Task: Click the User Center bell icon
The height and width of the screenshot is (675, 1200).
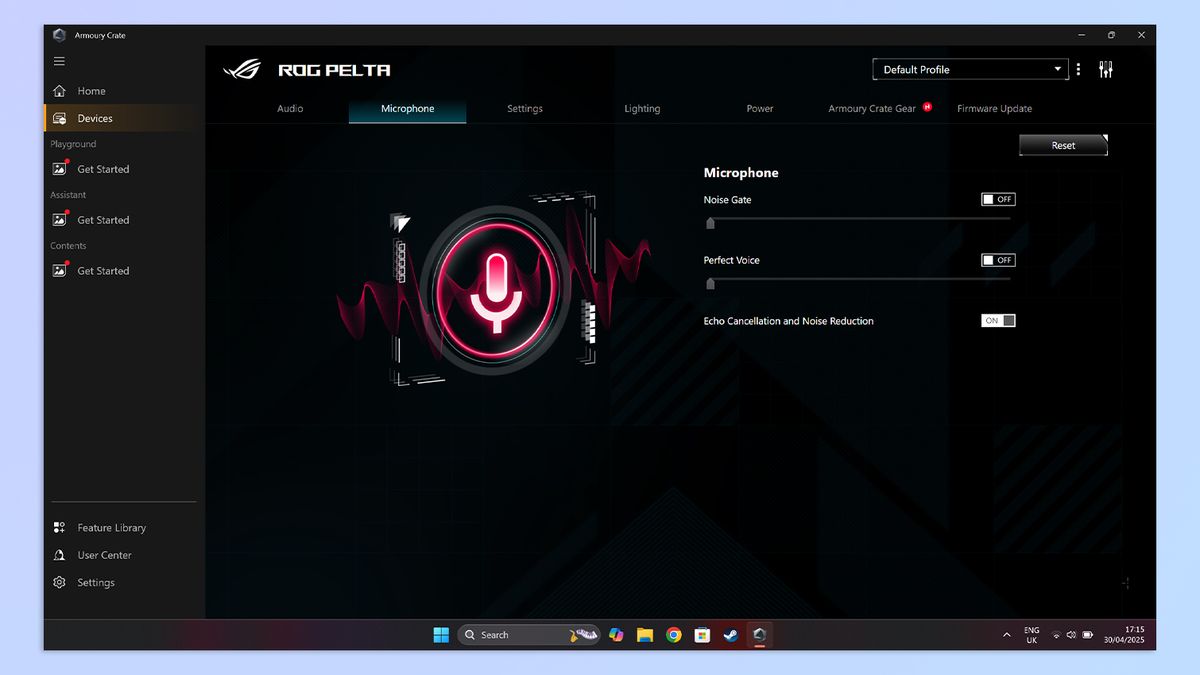Action: click(59, 555)
